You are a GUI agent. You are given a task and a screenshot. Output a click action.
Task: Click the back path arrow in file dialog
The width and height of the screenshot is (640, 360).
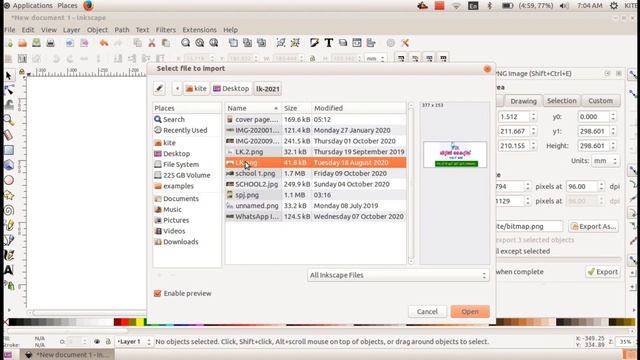177,89
